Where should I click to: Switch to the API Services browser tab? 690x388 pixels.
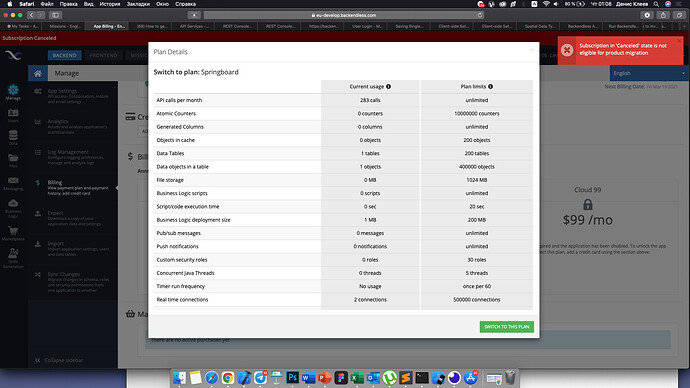(x=194, y=26)
